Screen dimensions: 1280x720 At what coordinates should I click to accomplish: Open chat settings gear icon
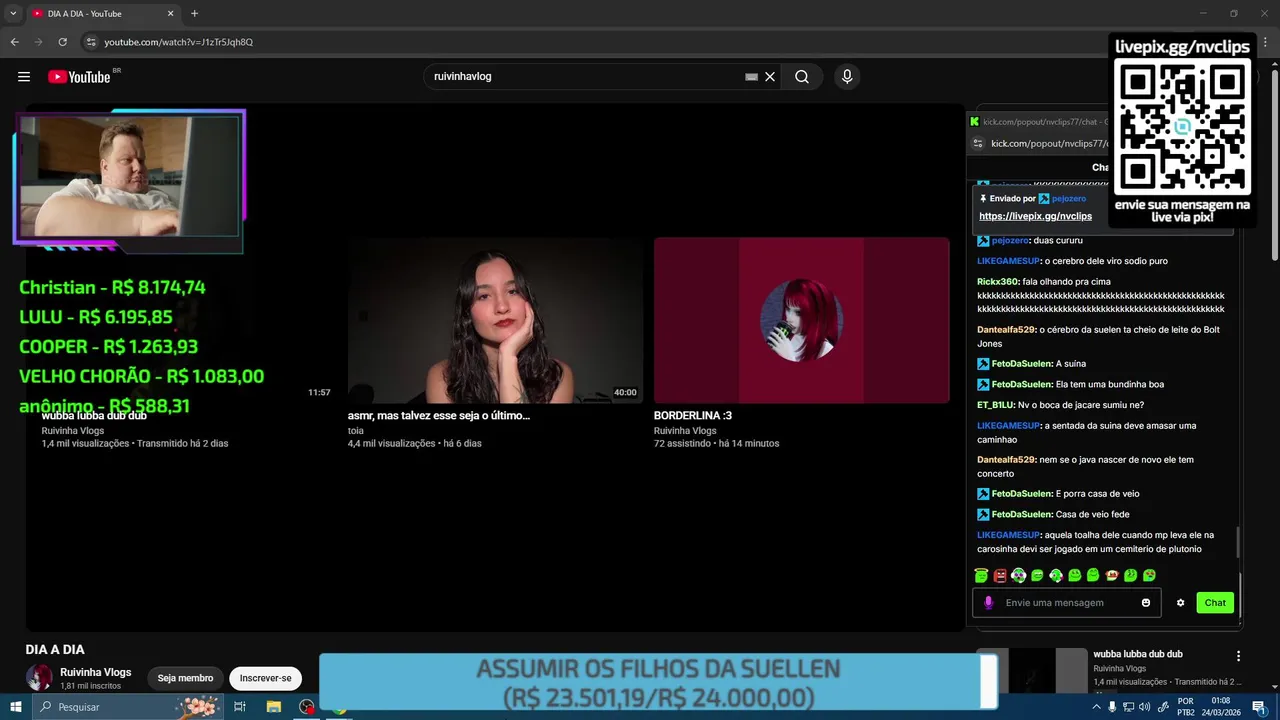click(1180, 603)
